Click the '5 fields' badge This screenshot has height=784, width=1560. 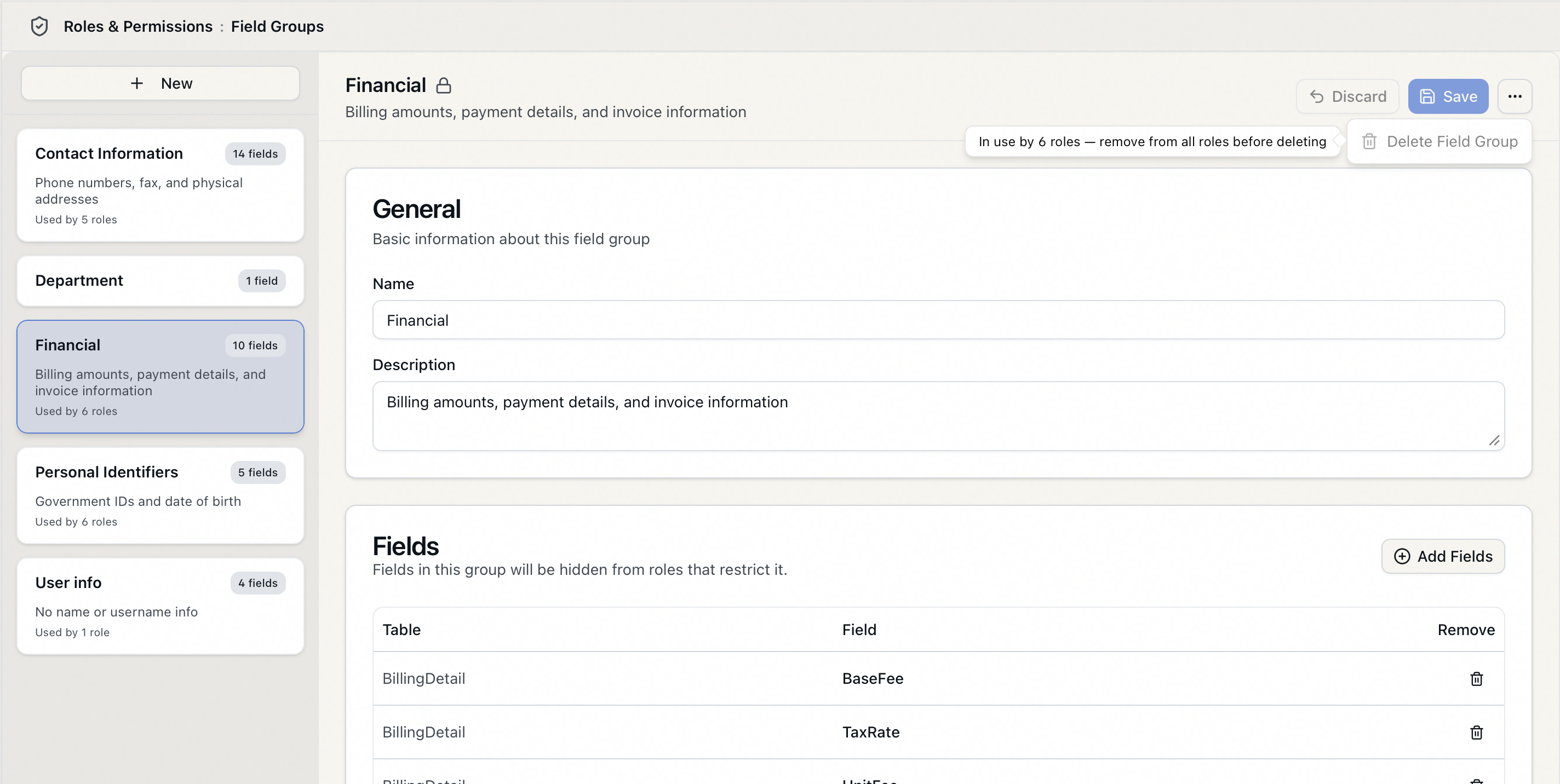click(258, 472)
